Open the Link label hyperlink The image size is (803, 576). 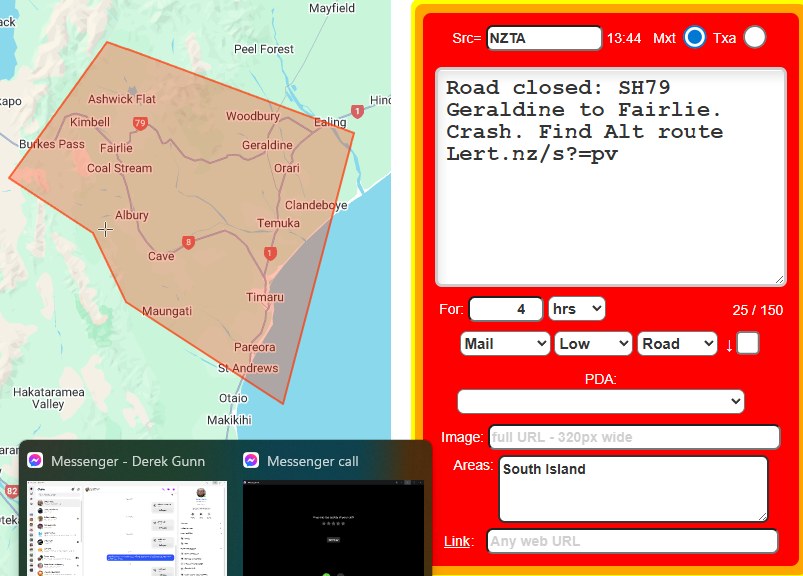[457, 541]
